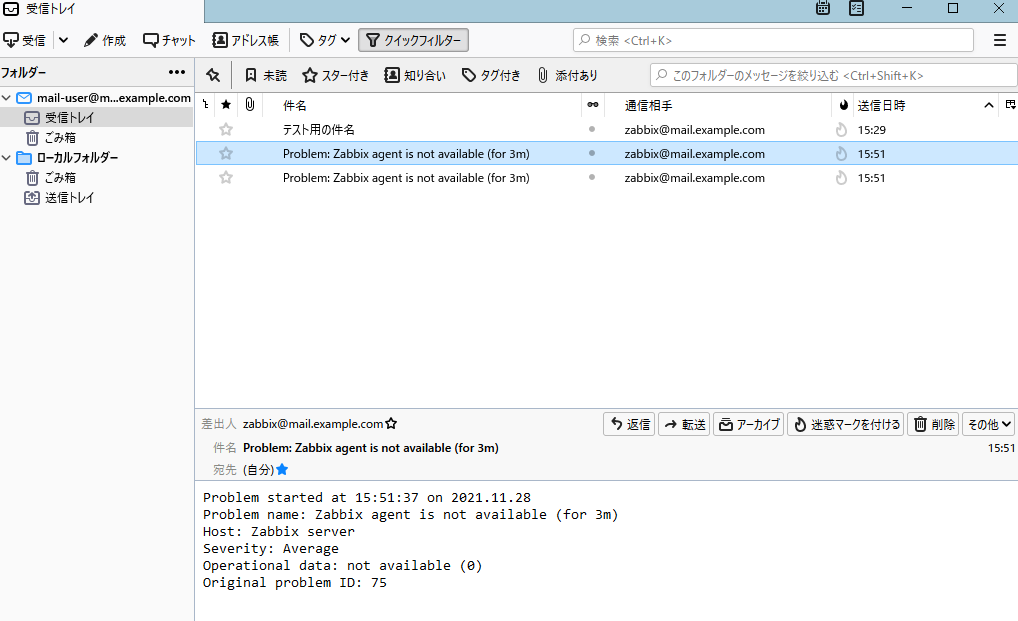The height and width of the screenshot is (621, 1018).
Task: Open the その他 dropdown in message header
Action: tap(988, 423)
